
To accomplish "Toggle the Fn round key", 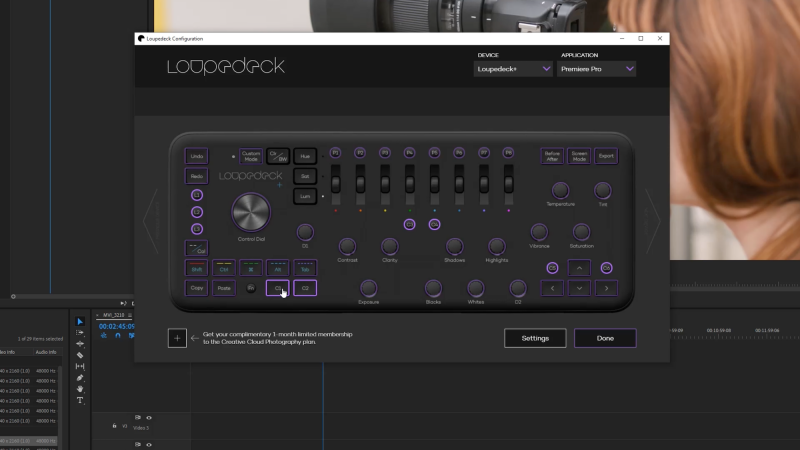I will tap(251, 288).
